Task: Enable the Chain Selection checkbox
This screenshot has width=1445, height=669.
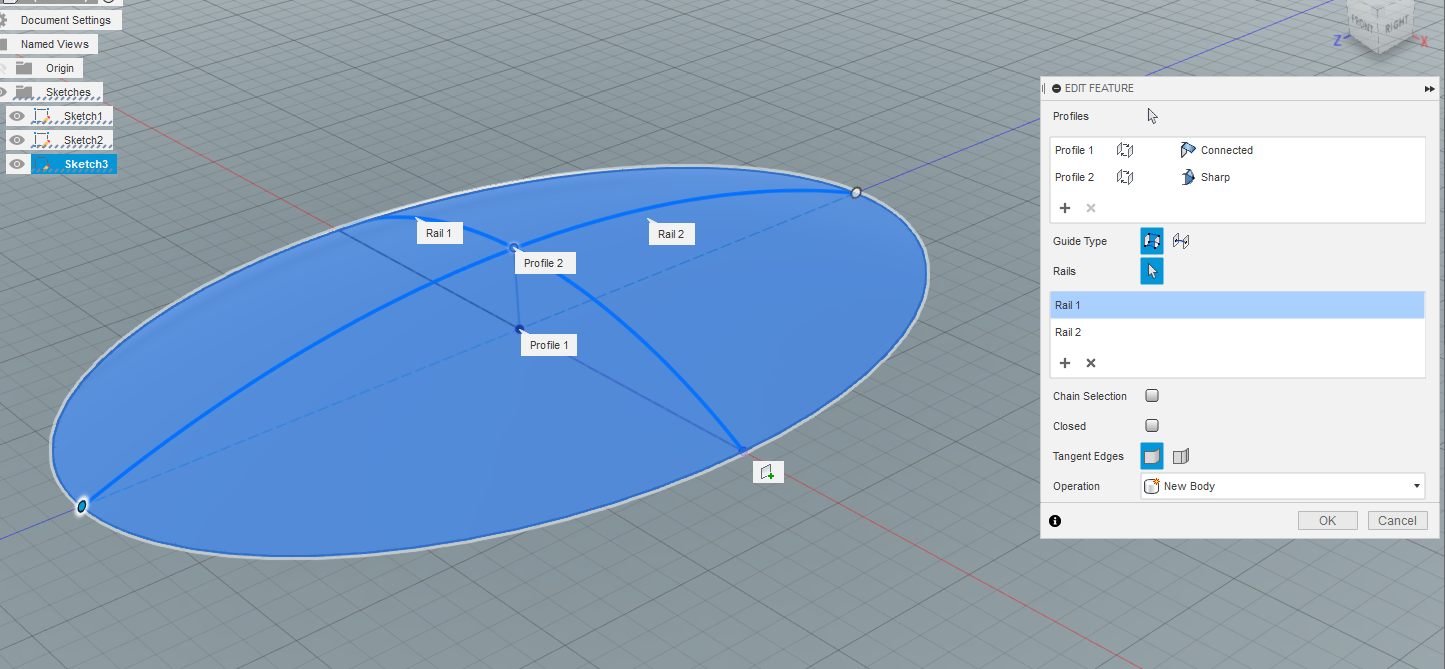Action: [x=1151, y=395]
